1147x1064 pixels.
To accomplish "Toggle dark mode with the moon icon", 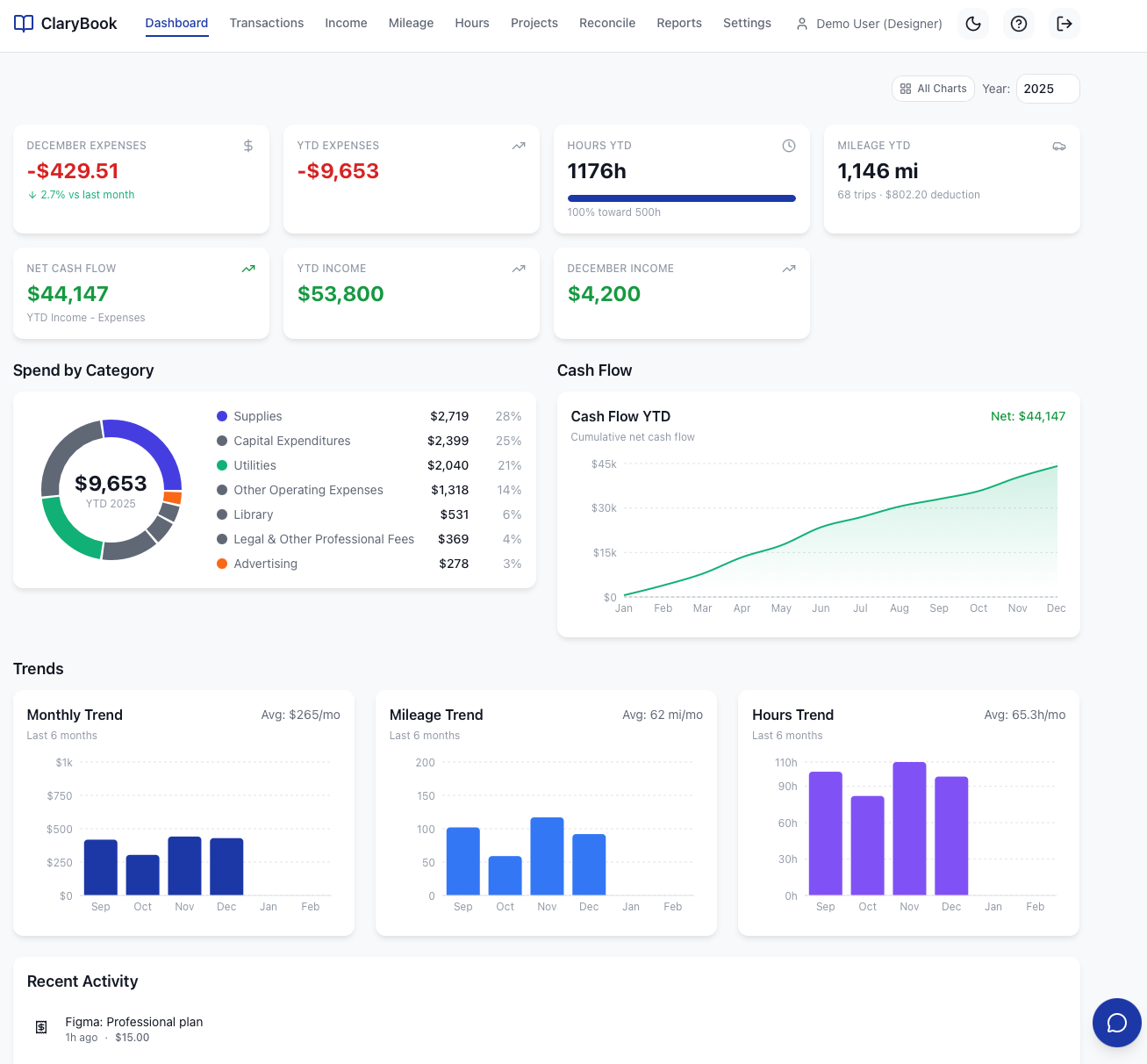I will [x=972, y=24].
